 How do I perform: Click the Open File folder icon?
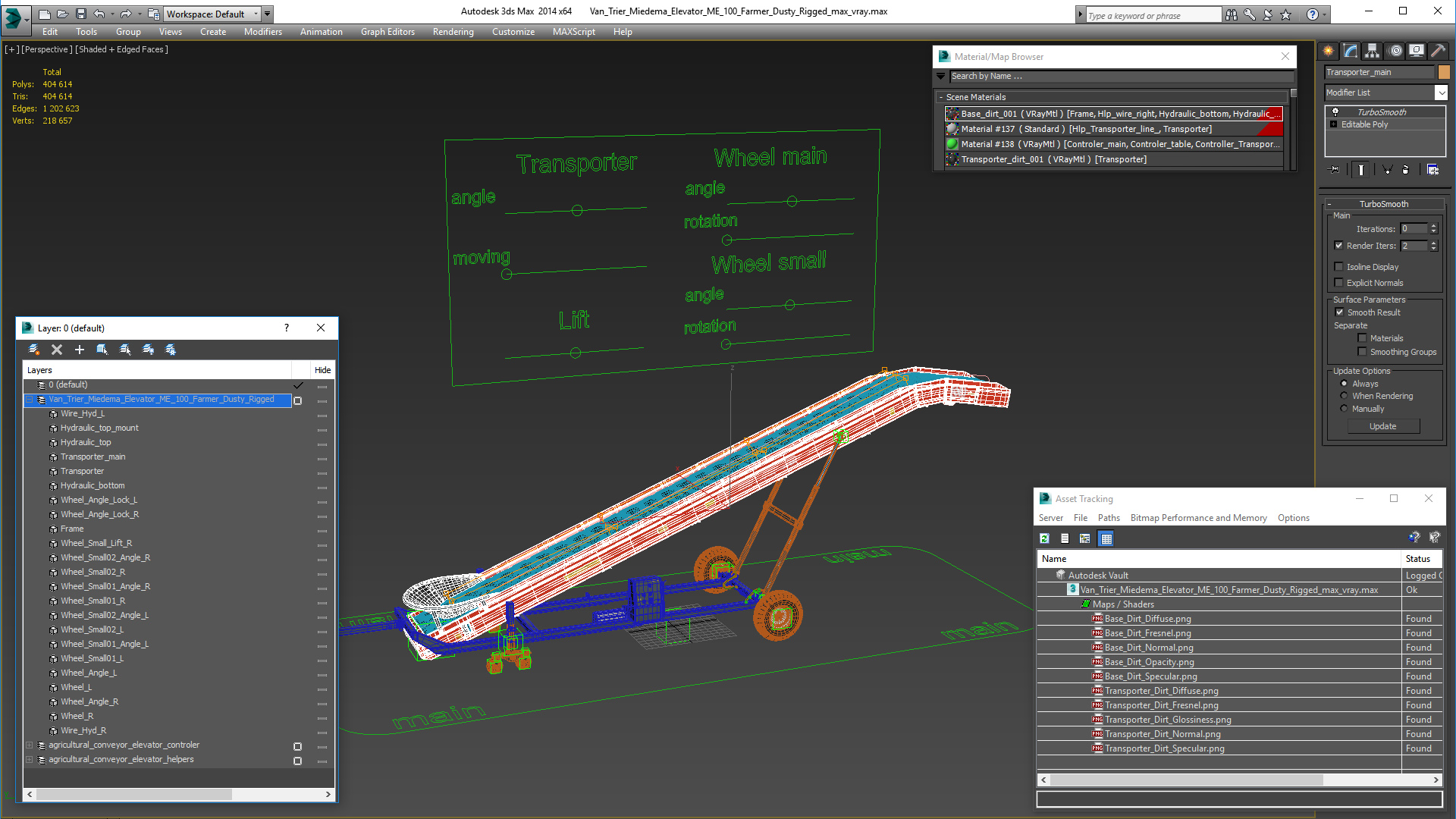point(62,14)
